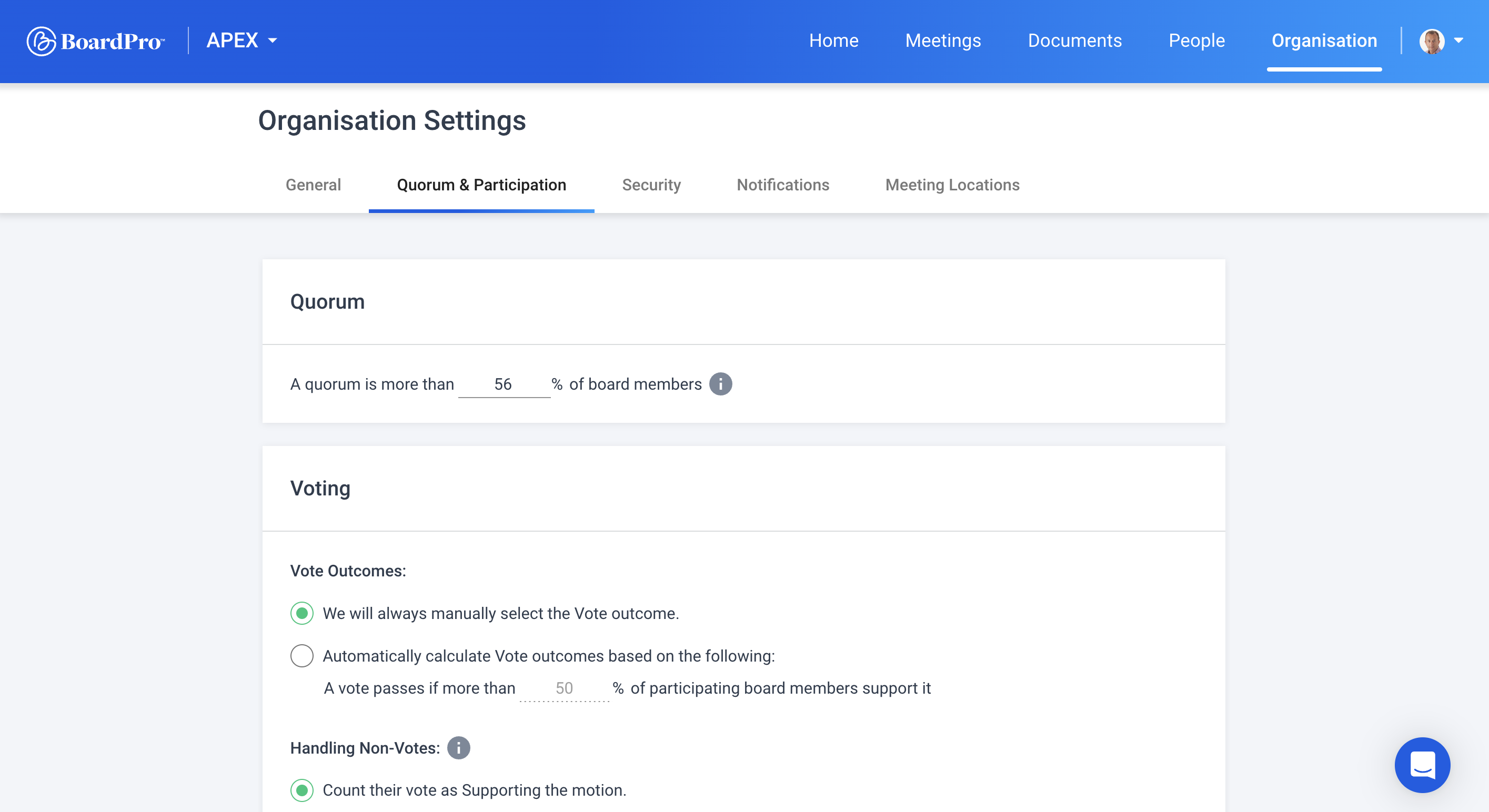Click the Handling Non-Votes info icon
1489x812 pixels.
tap(458, 748)
